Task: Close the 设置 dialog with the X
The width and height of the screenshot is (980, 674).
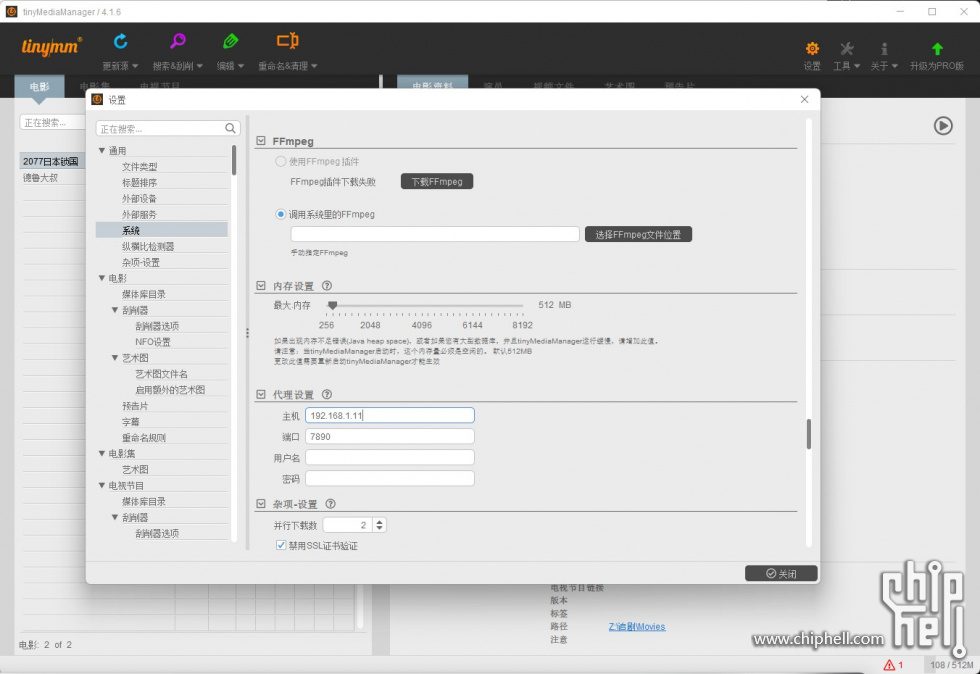Action: click(x=804, y=99)
